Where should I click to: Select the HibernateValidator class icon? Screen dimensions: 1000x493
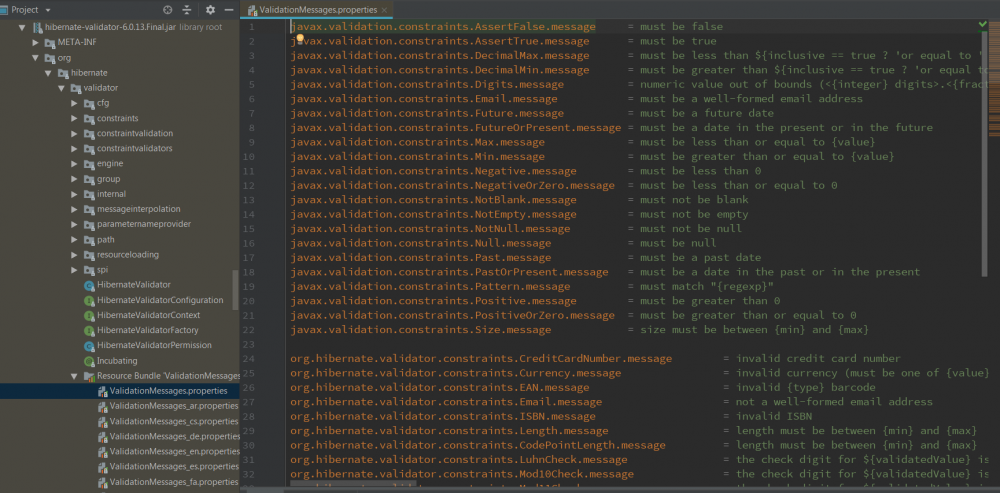[89, 285]
